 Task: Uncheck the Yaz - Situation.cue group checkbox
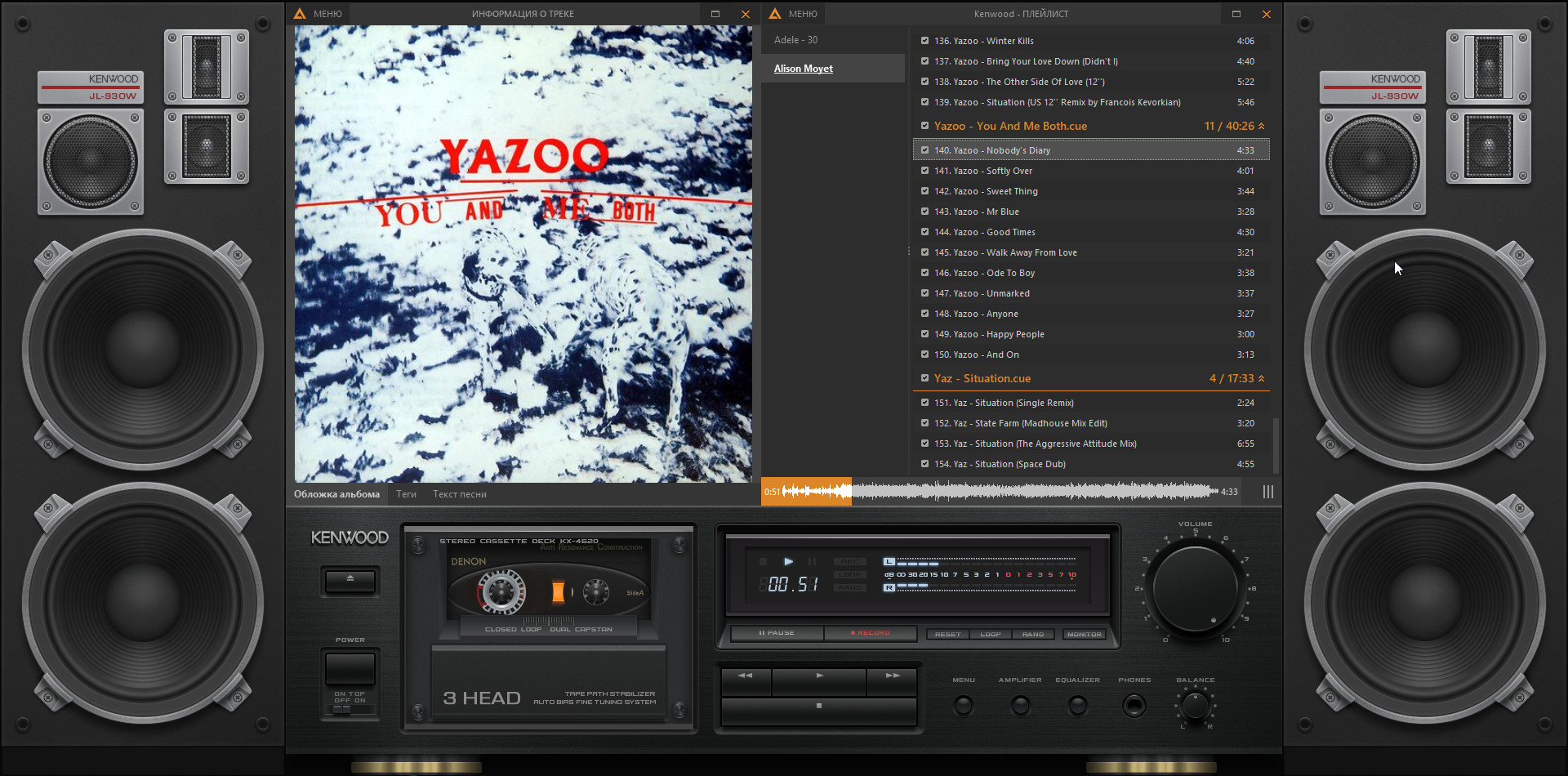point(924,378)
